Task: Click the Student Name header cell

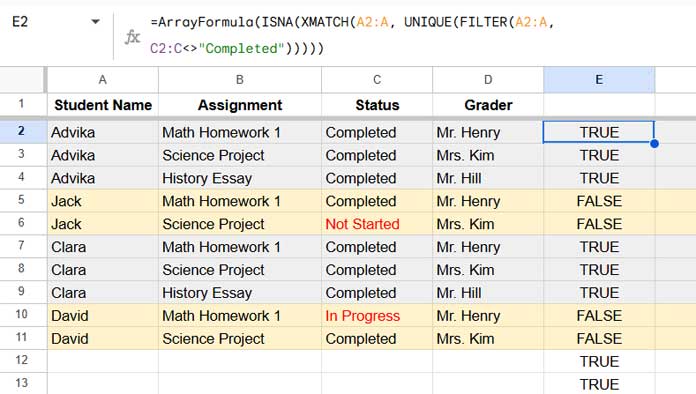Action: click(103, 105)
